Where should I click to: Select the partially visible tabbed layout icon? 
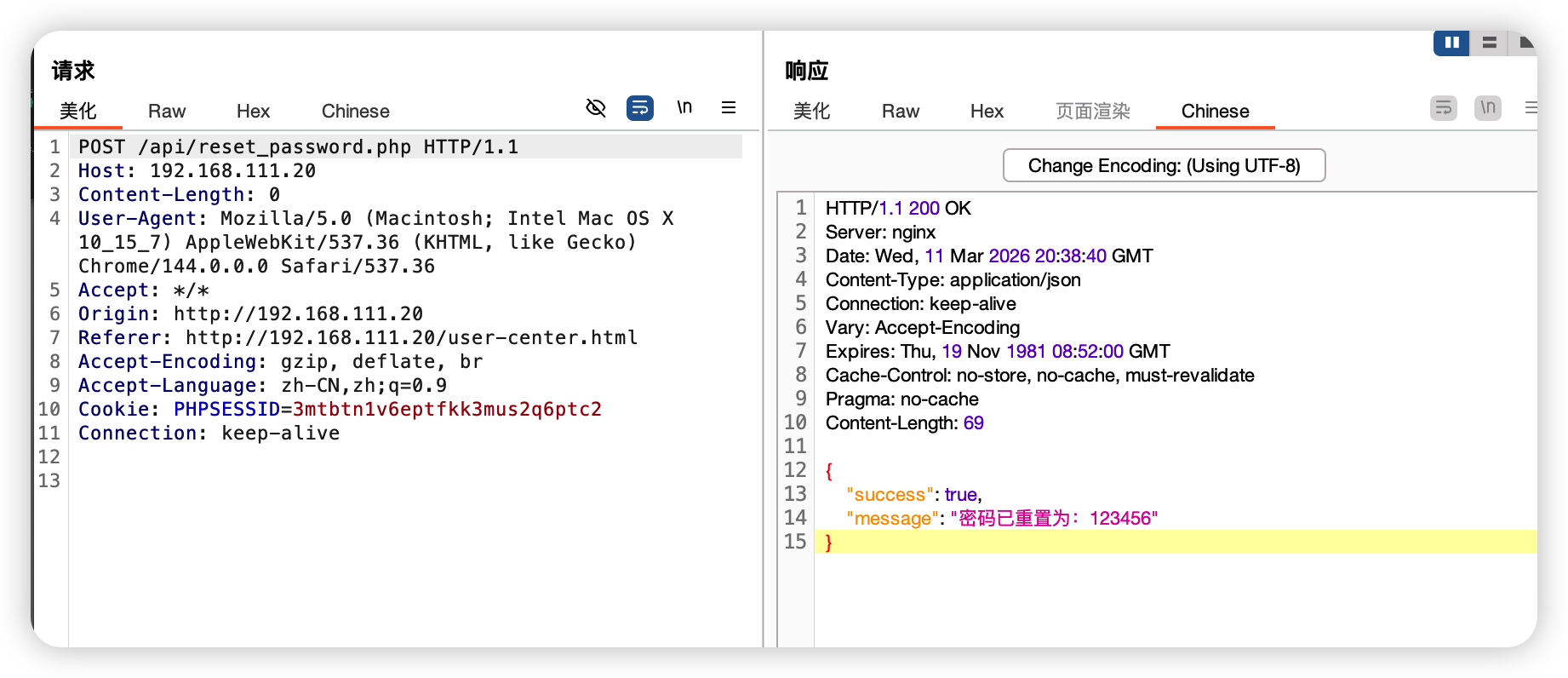tap(1524, 43)
